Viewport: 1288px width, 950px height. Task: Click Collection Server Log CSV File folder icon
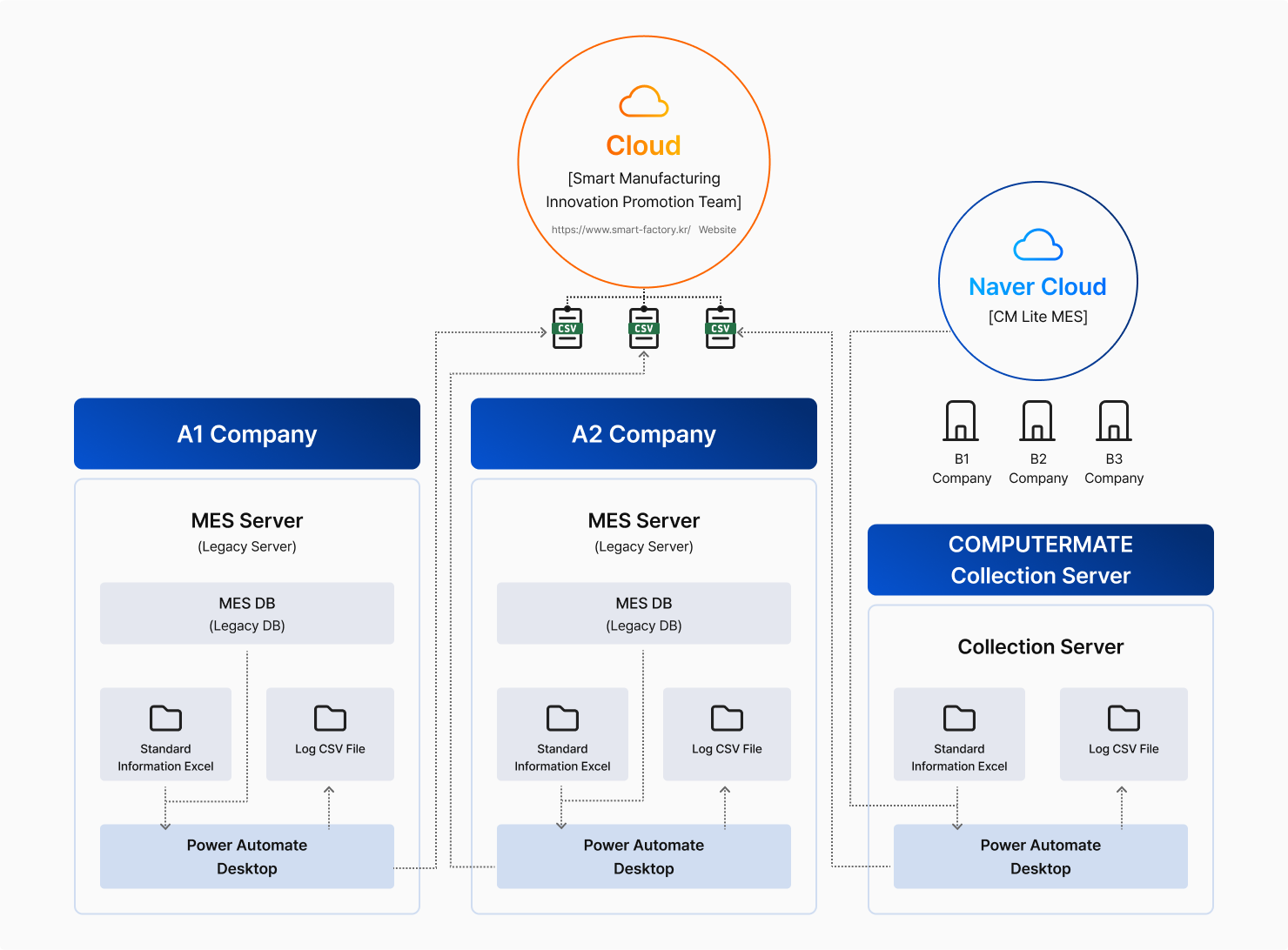(x=1124, y=719)
